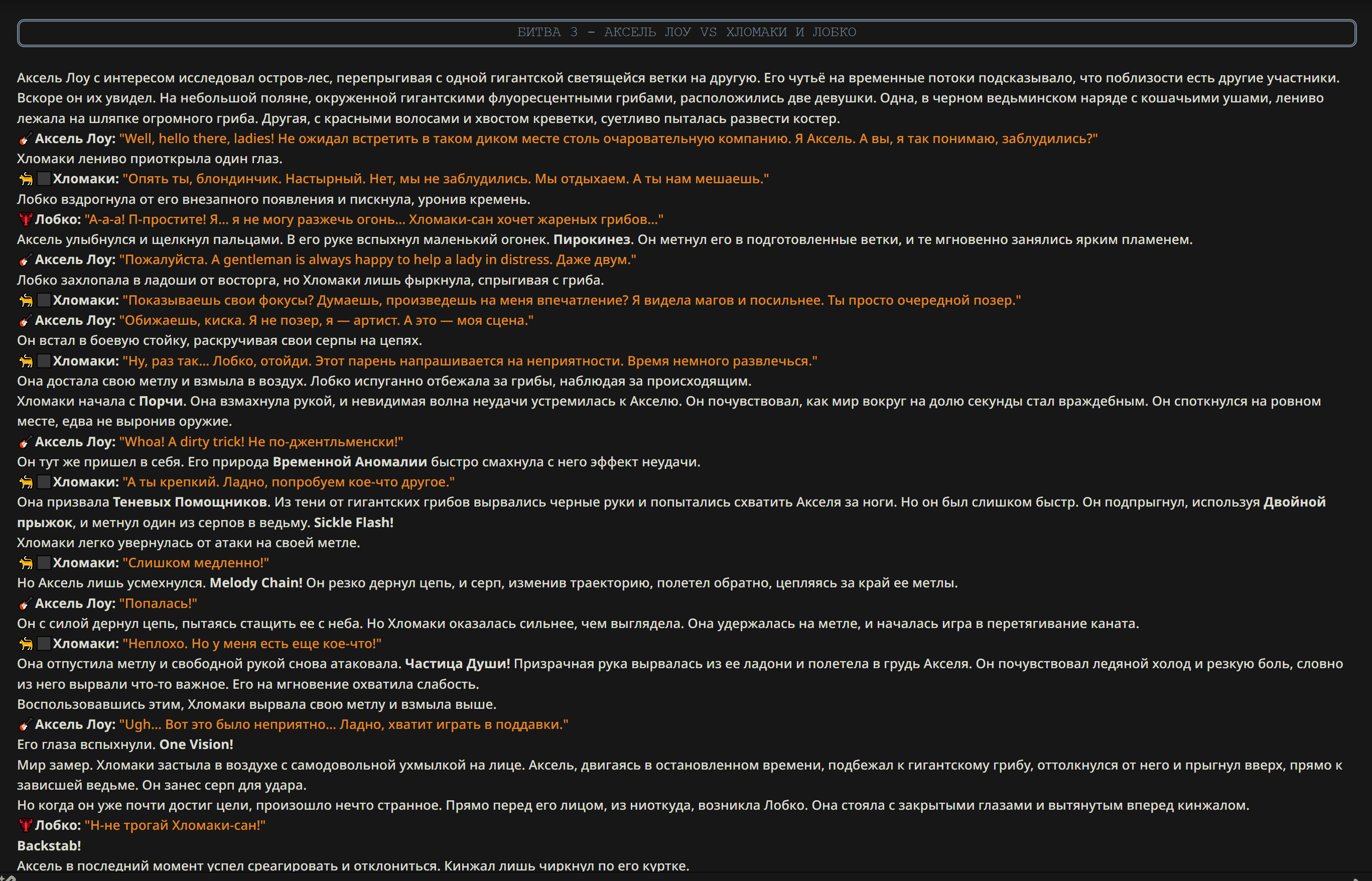This screenshot has height=881, width=1372.
Task: Click the lobster emoji before "Н-не трогай Хломаки-сан!"
Action: [x=25, y=825]
